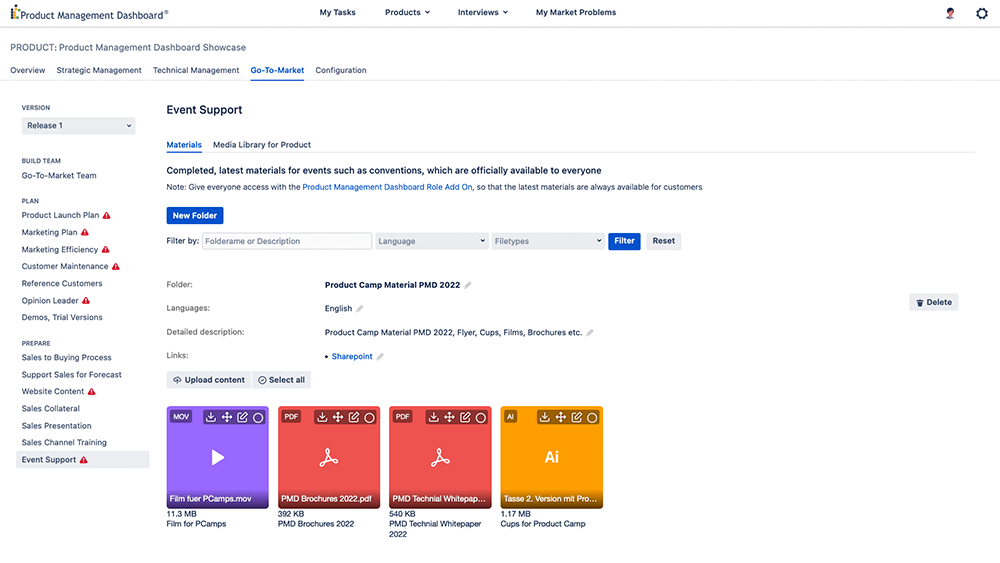Open My Market Problems

(x=576, y=12)
